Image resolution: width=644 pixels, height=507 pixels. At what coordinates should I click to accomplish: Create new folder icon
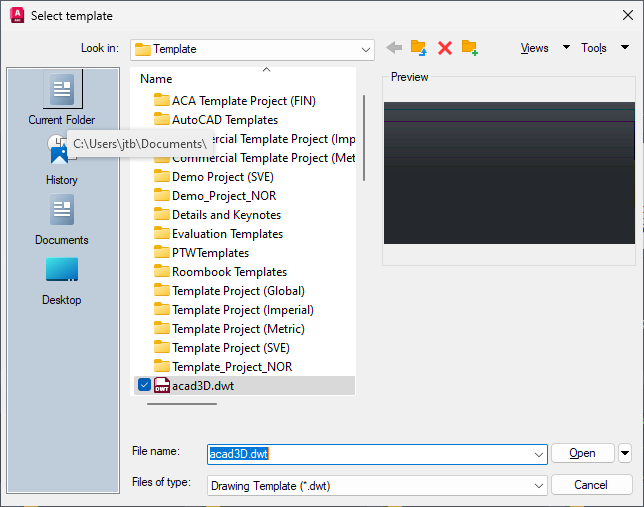pos(469,48)
